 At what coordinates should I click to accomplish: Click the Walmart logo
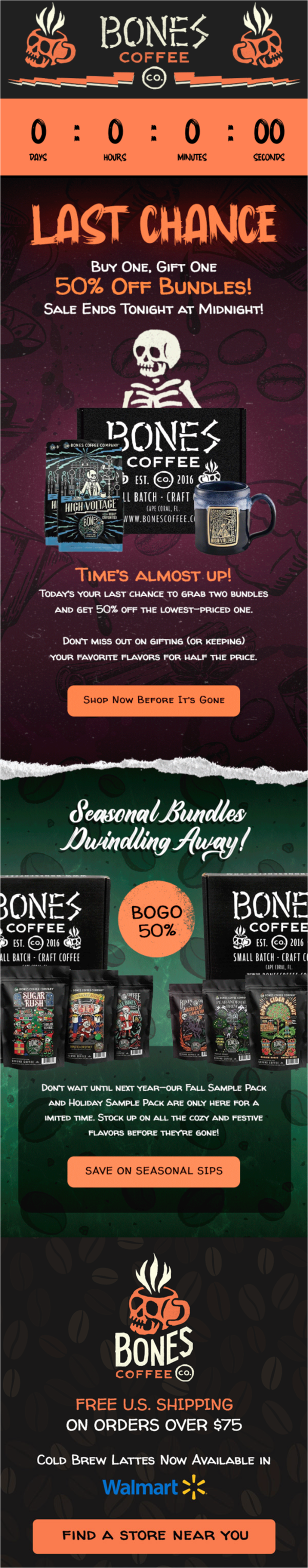(x=154, y=1487)
